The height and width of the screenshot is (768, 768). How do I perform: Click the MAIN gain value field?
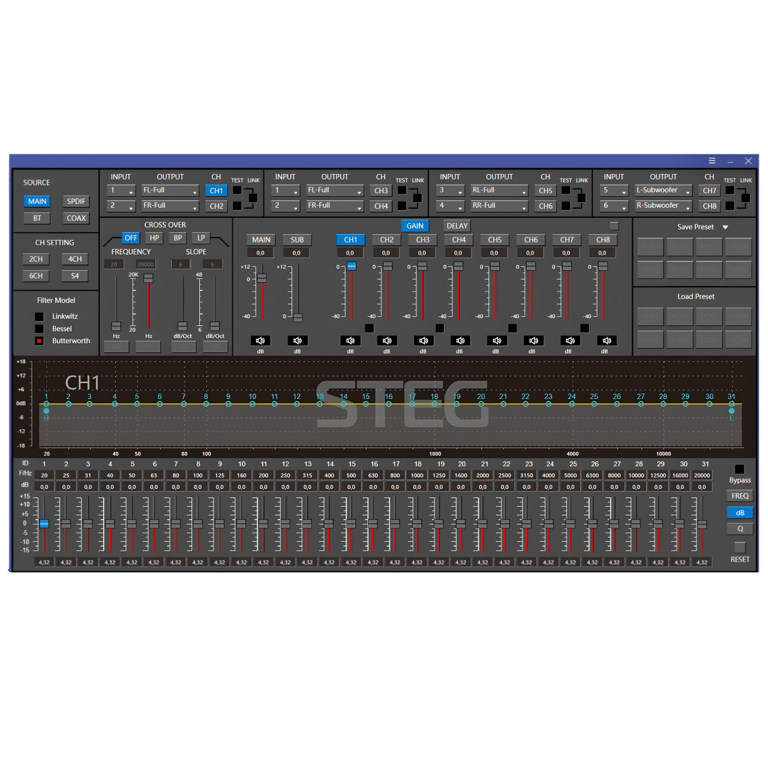pos(261,253)
